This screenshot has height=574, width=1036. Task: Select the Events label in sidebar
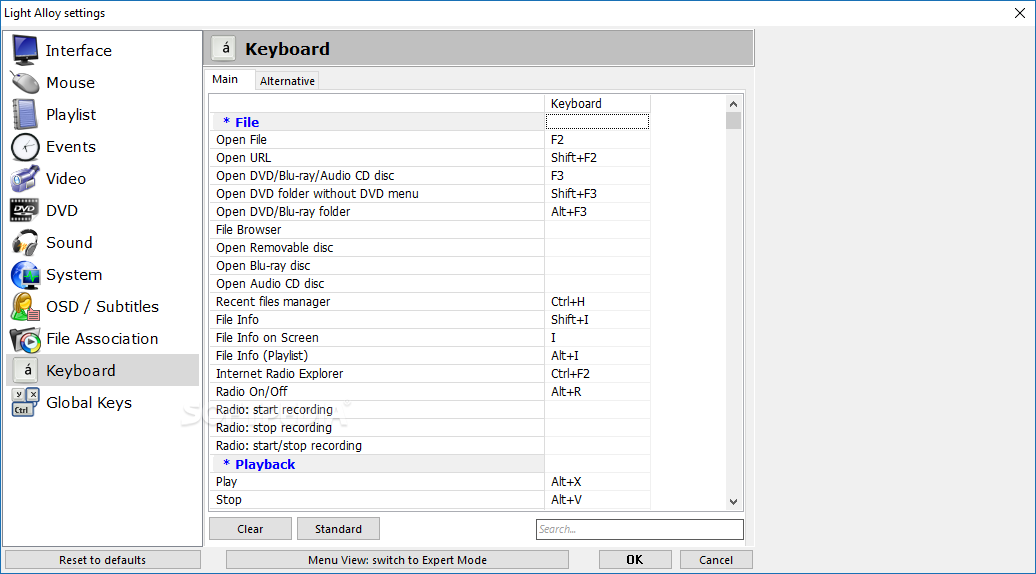(x=71, y=147)
